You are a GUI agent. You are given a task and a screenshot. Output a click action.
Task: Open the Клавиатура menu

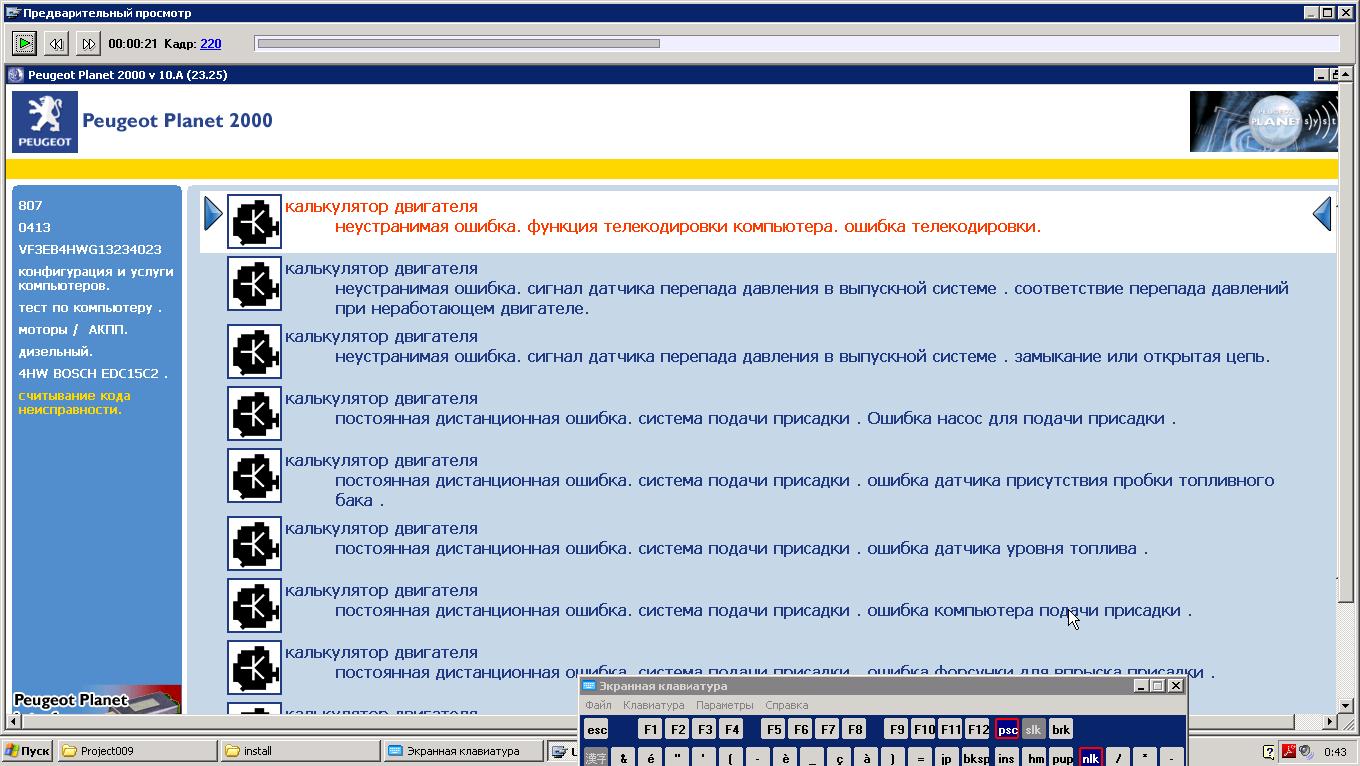[653, 705]
